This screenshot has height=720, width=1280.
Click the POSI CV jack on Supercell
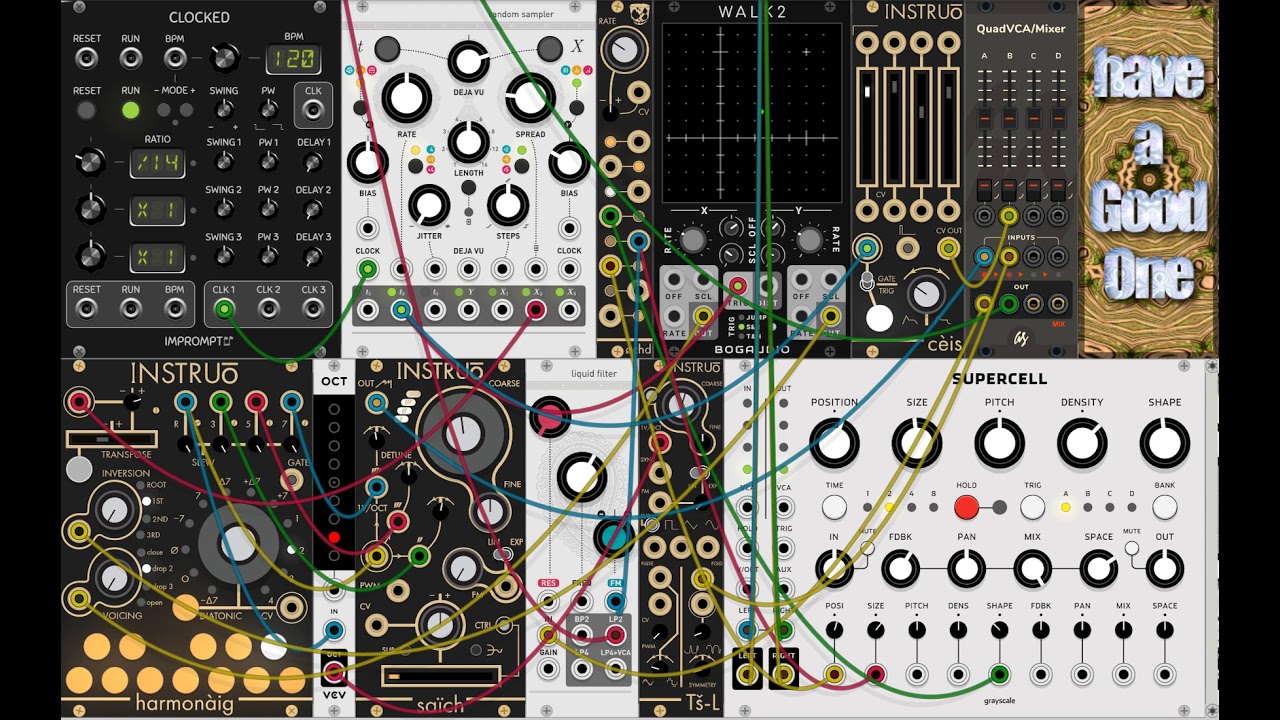(834, 674)
